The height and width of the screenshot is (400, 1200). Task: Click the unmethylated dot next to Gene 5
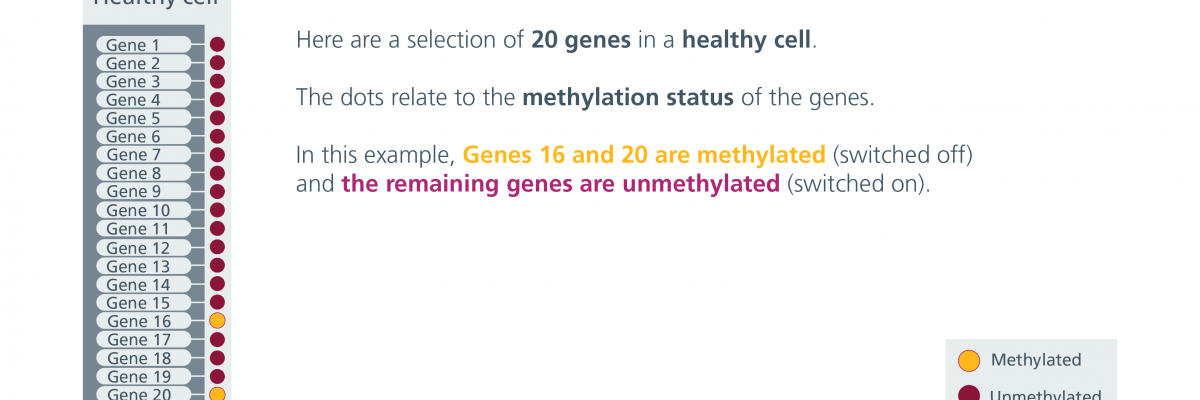click(x=217, y=118)
